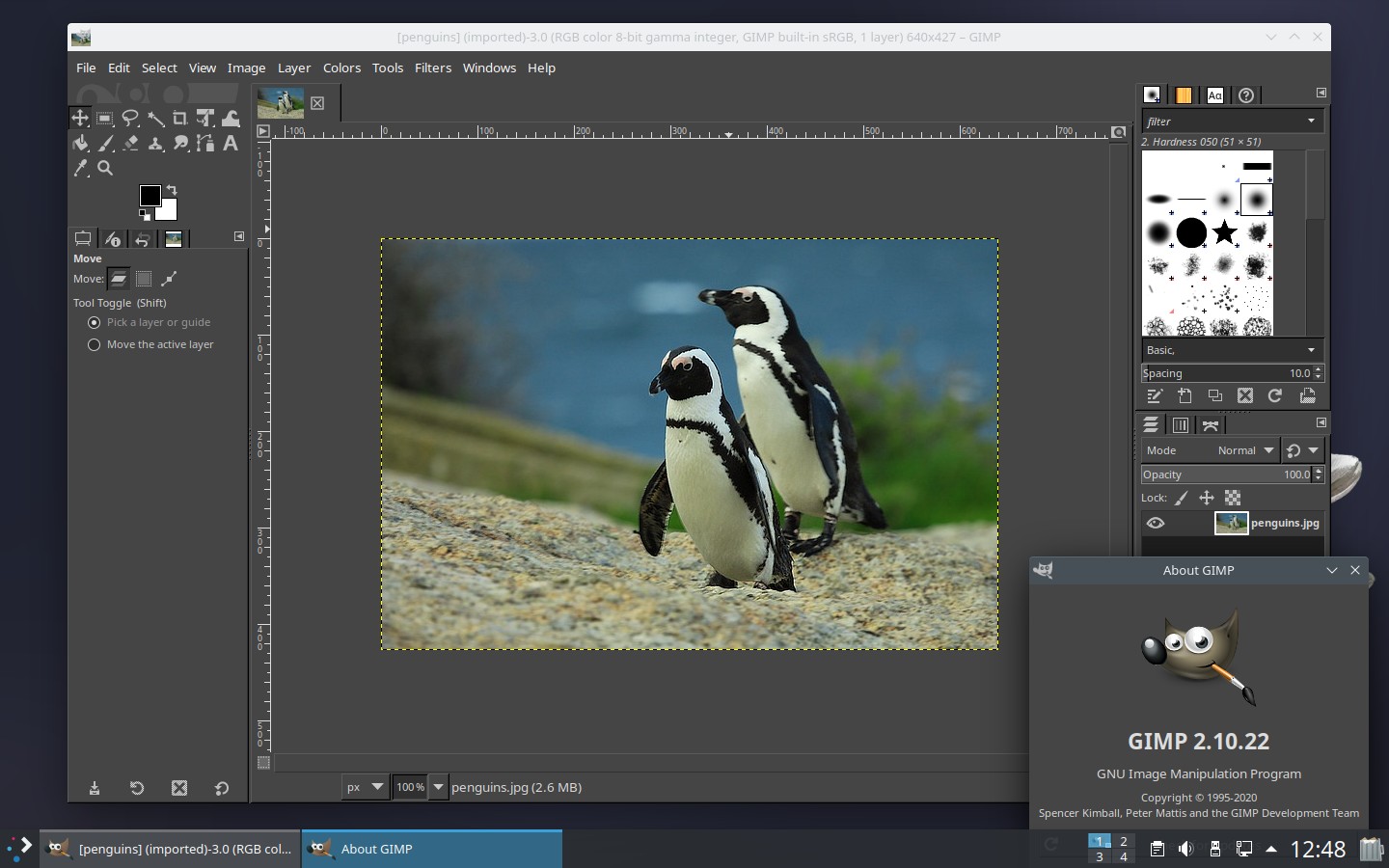Switch to the Patterns tab in dock
The image size is (1389, 868).
[1184, 95]
